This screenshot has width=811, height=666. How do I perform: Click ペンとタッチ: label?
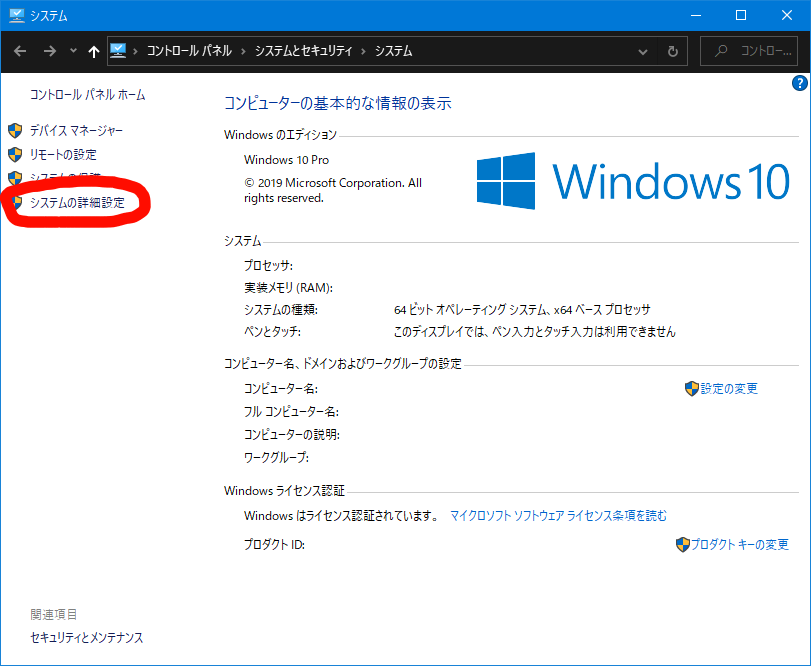click(x=273, y=331)
